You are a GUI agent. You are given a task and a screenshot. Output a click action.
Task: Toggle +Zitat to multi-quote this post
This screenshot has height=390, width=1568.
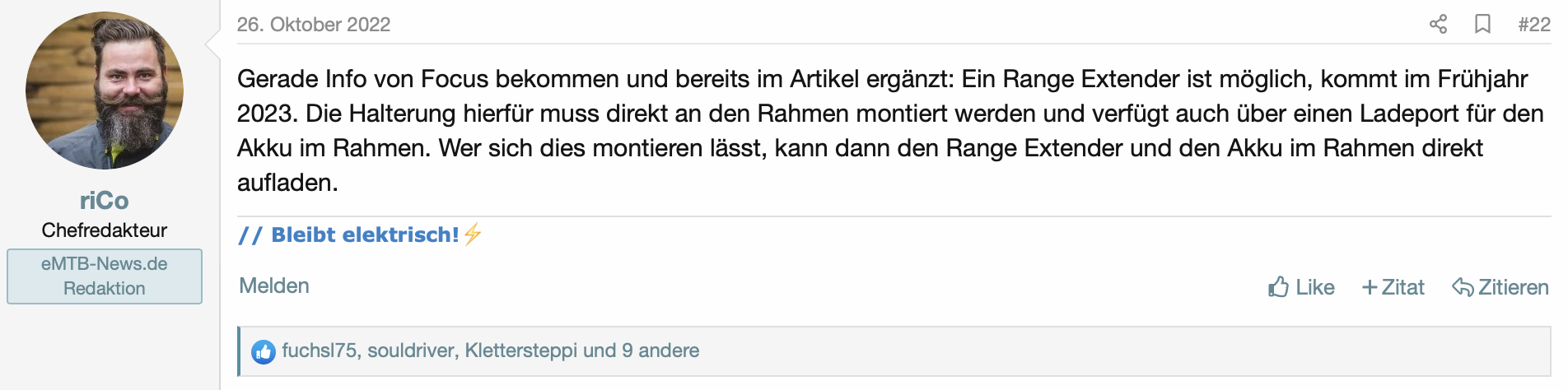click(1393, 287)
